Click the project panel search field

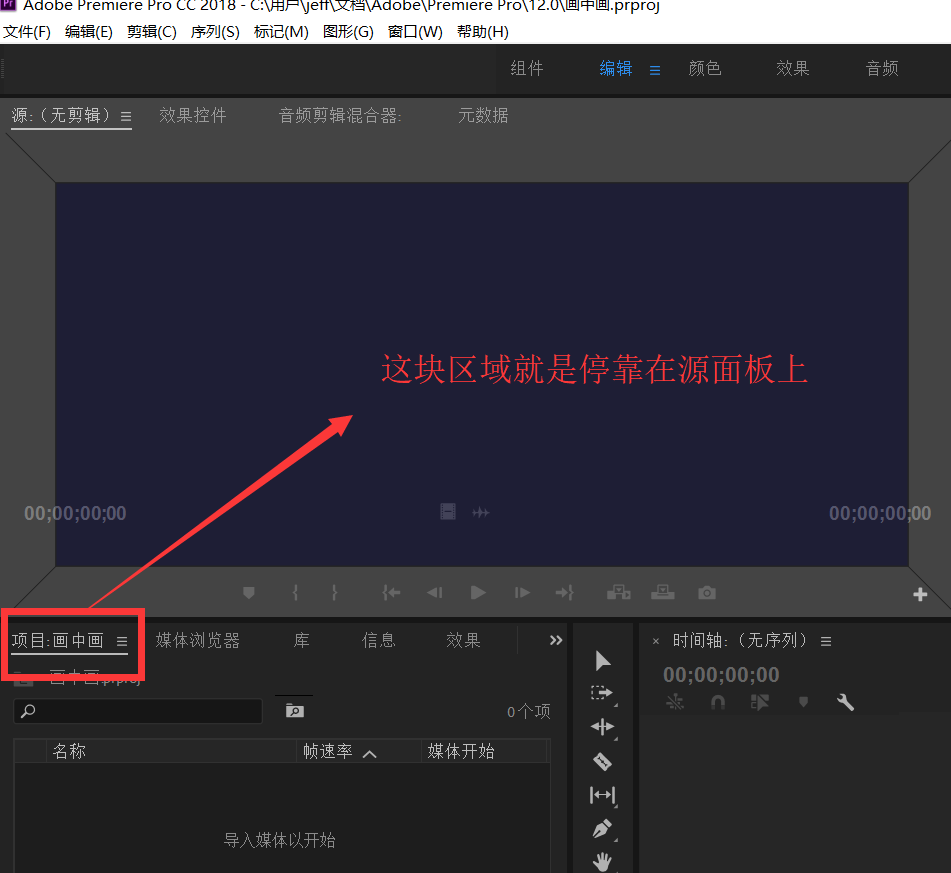(x=137, y=710)
